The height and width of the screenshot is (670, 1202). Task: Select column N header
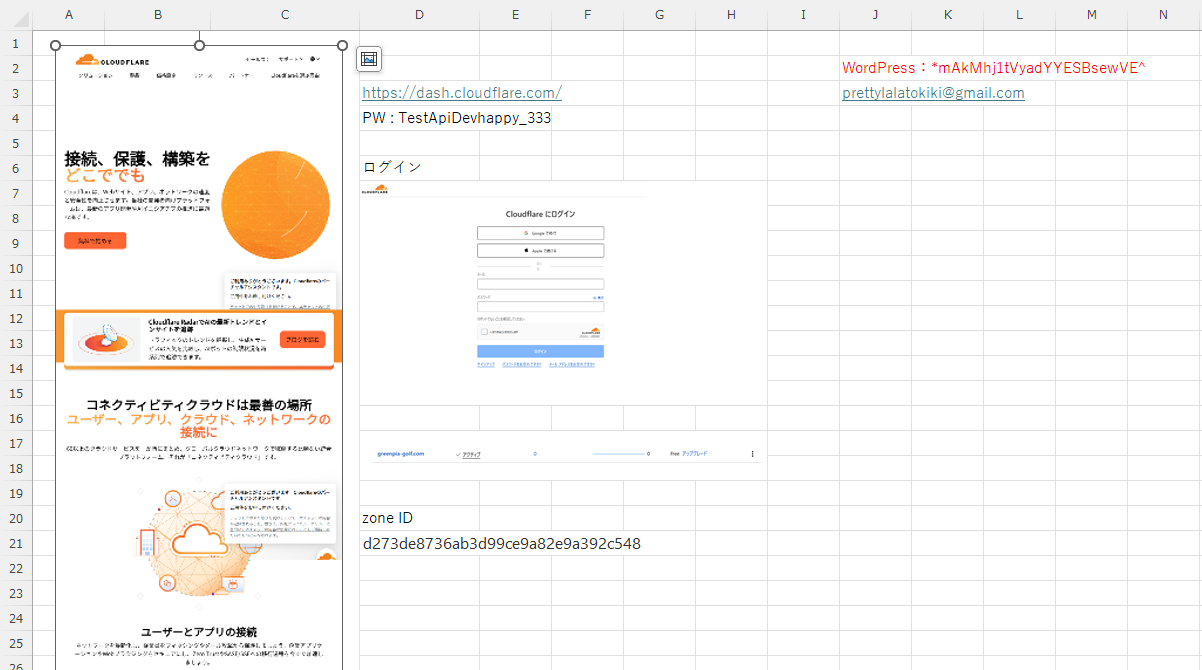point(1163,15)
